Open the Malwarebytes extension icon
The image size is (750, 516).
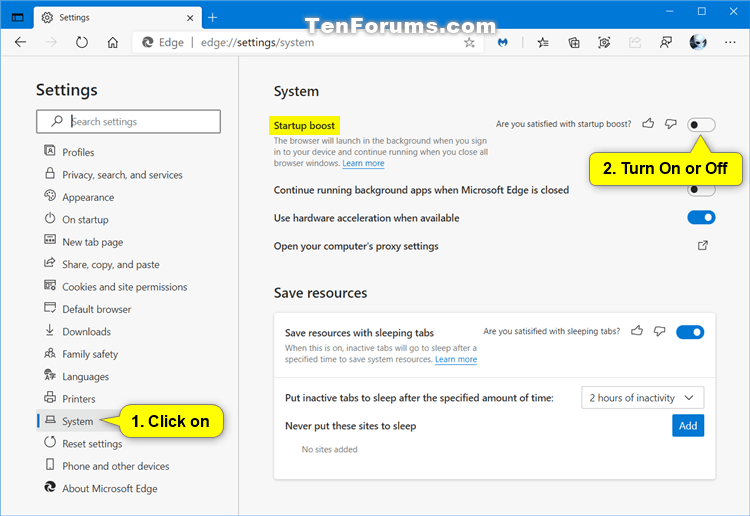pyautogui.click(x=502, y=43)
